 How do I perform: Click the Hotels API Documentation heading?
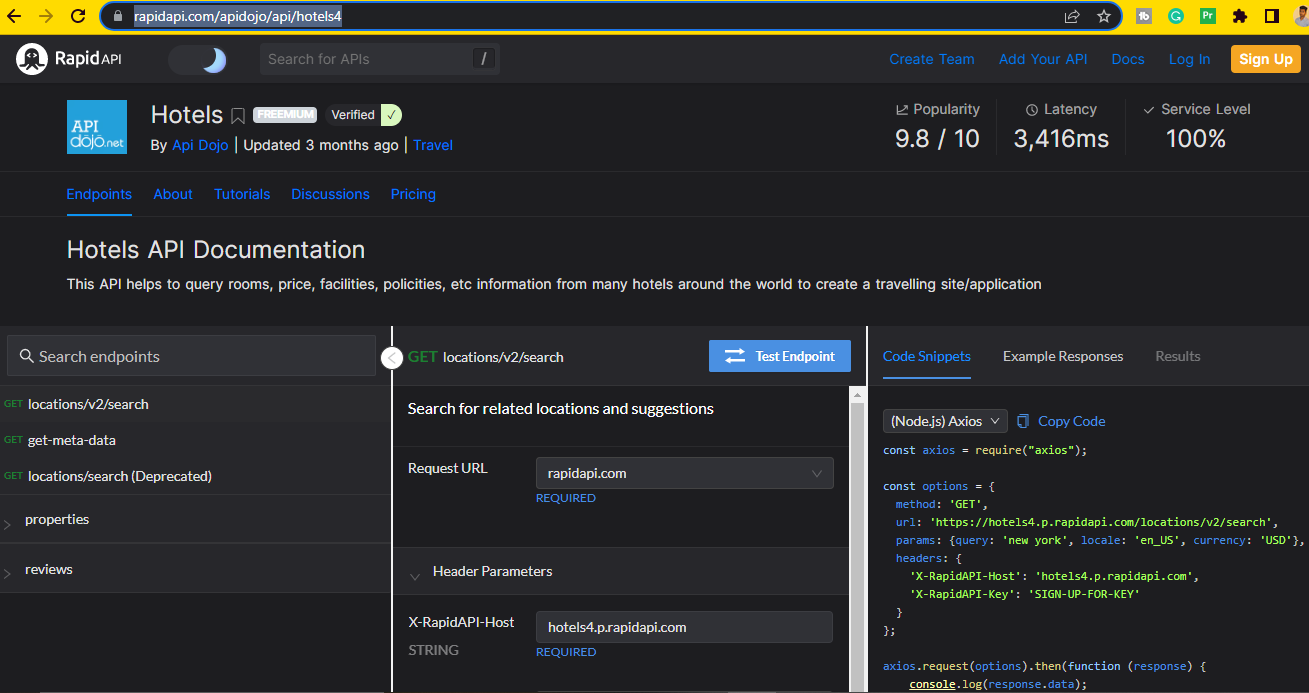[x=216, y=249]
